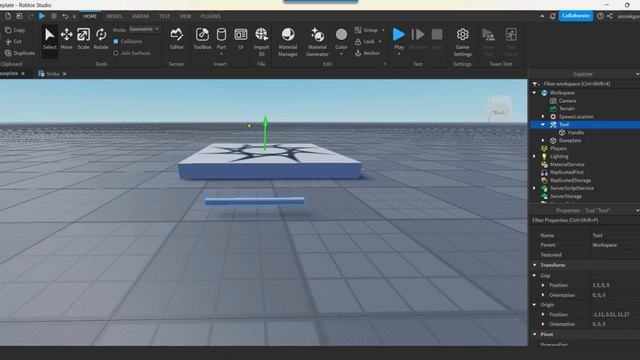The image size is (640, 360).
Task: Expand the Lighting node
Action: click(x=534, y=156)
